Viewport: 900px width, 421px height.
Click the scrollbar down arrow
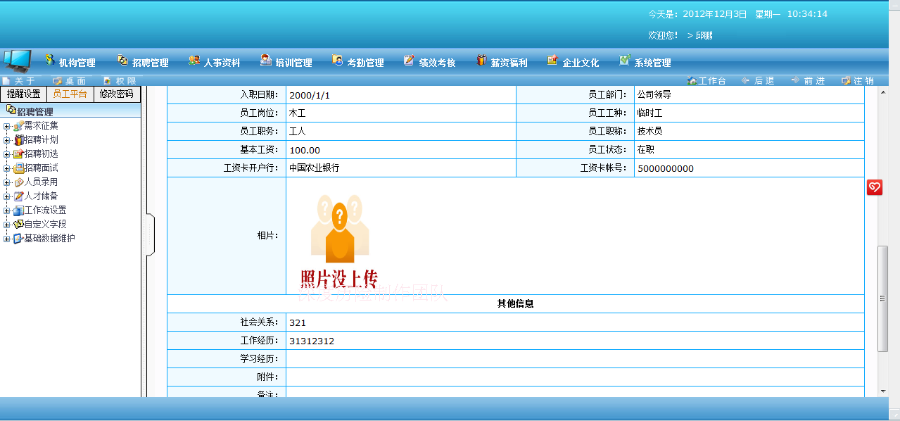coord(883,391)
